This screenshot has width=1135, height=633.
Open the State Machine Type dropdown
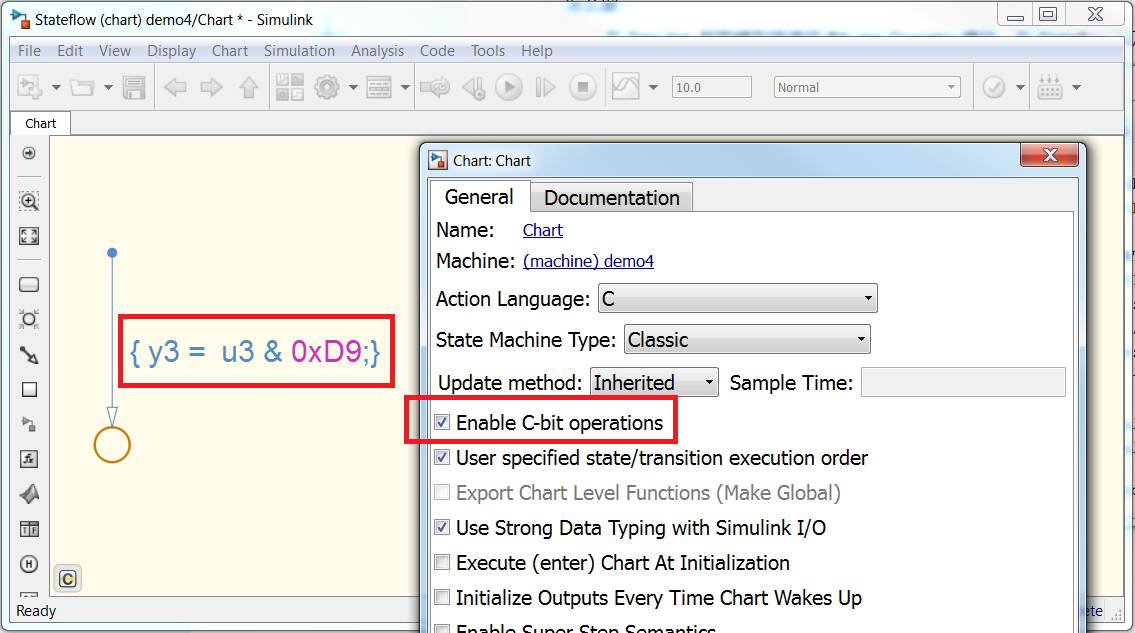point(747,339)
